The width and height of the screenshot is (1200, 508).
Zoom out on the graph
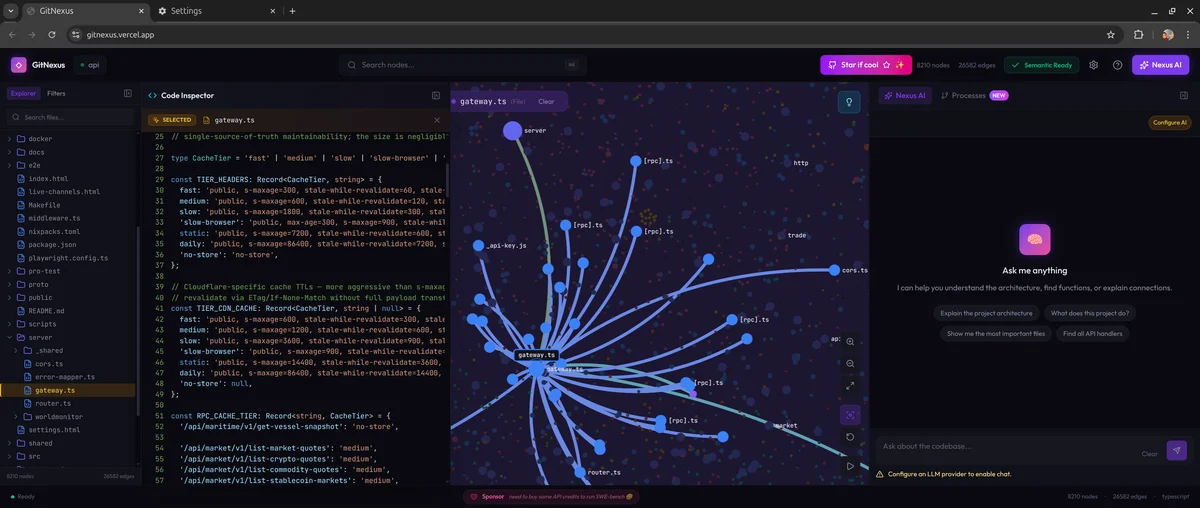(850, 364)
